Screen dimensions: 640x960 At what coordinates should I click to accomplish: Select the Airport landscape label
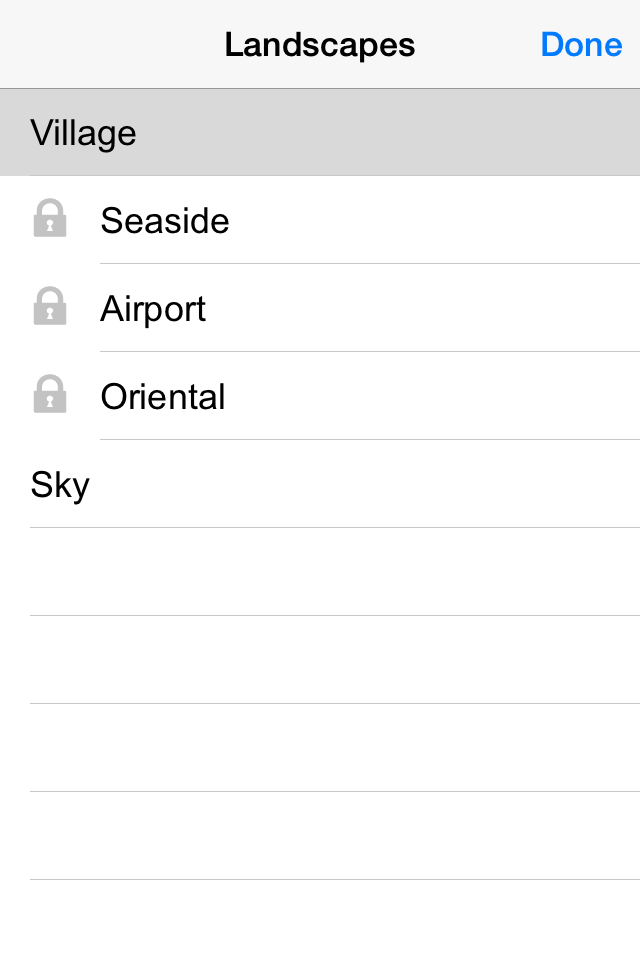153,309
